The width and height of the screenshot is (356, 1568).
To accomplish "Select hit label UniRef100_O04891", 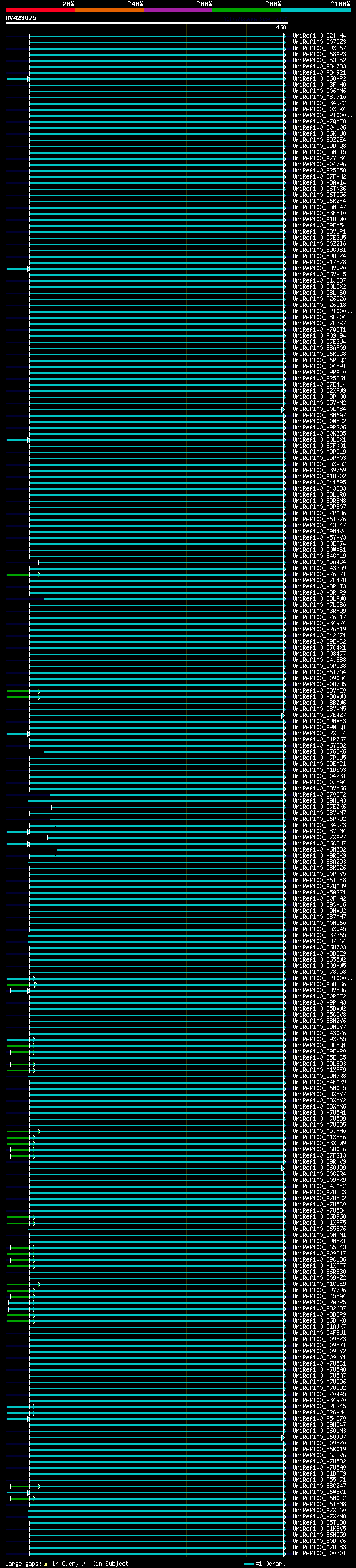I will [319, 367].
